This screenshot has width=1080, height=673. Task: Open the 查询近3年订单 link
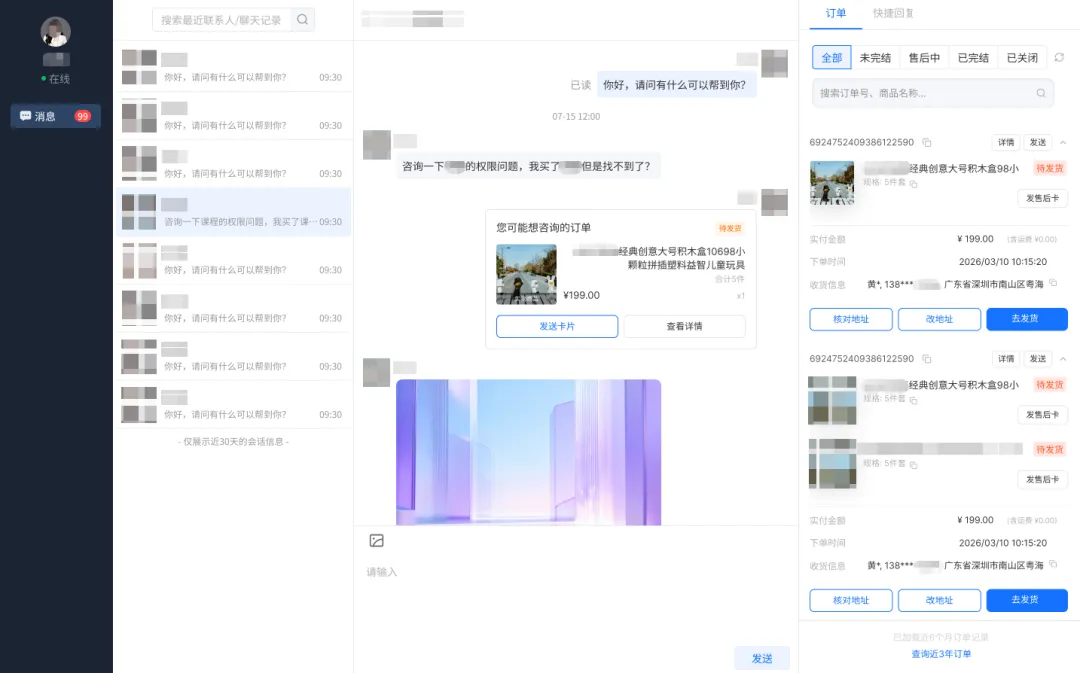pos(940,654)
